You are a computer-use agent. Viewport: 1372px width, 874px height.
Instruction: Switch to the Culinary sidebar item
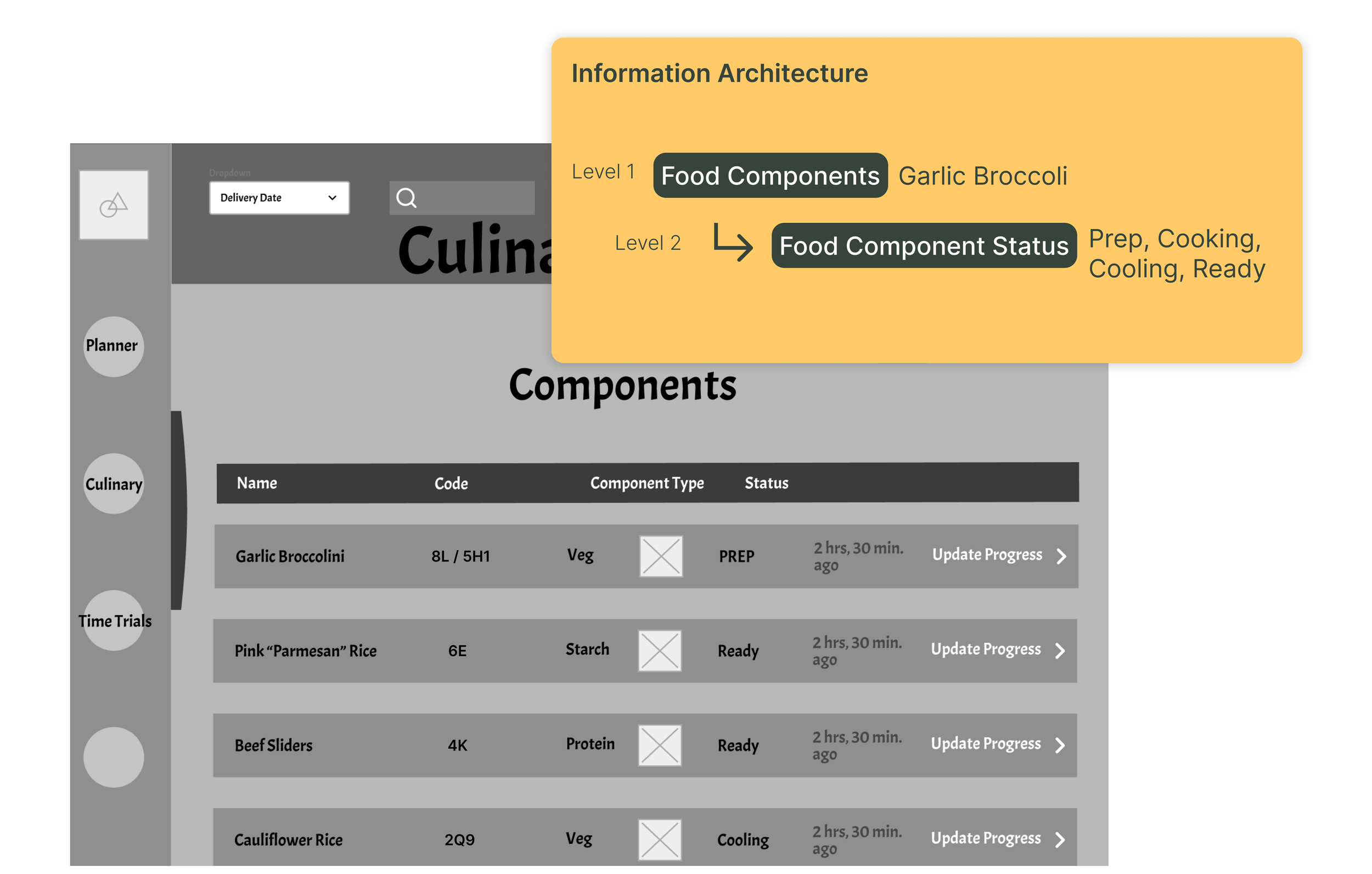[x=114, y=484]
